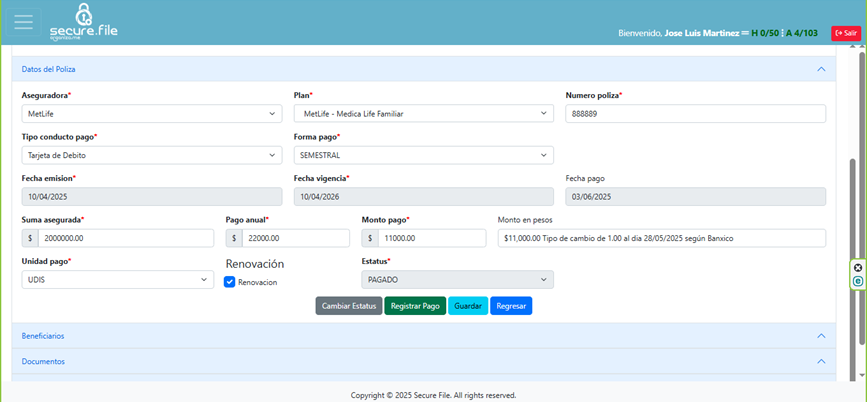The image size is (867, 402).
Task: Click the teal icon below the X icon
Action: (x=858, y=282)
